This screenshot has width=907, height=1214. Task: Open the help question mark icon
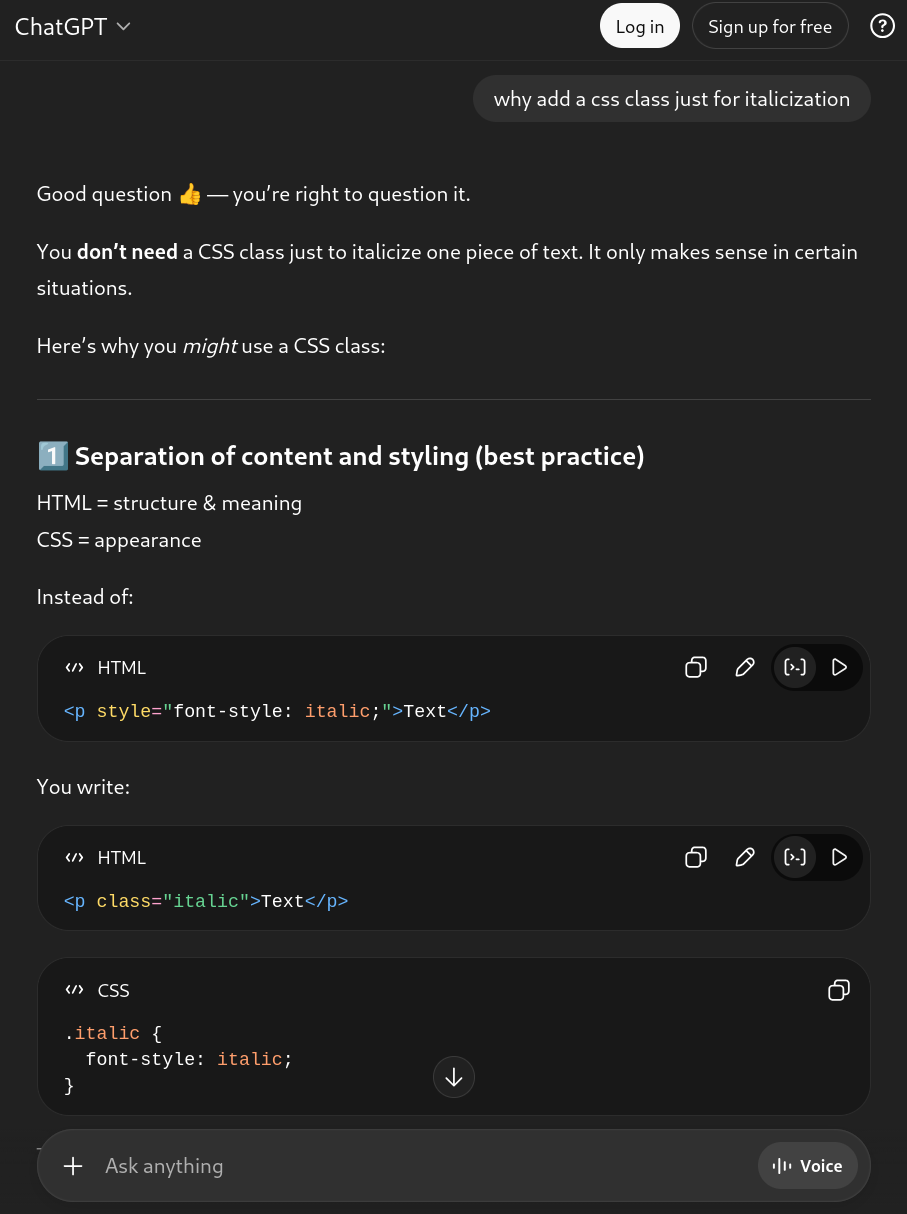882,27
